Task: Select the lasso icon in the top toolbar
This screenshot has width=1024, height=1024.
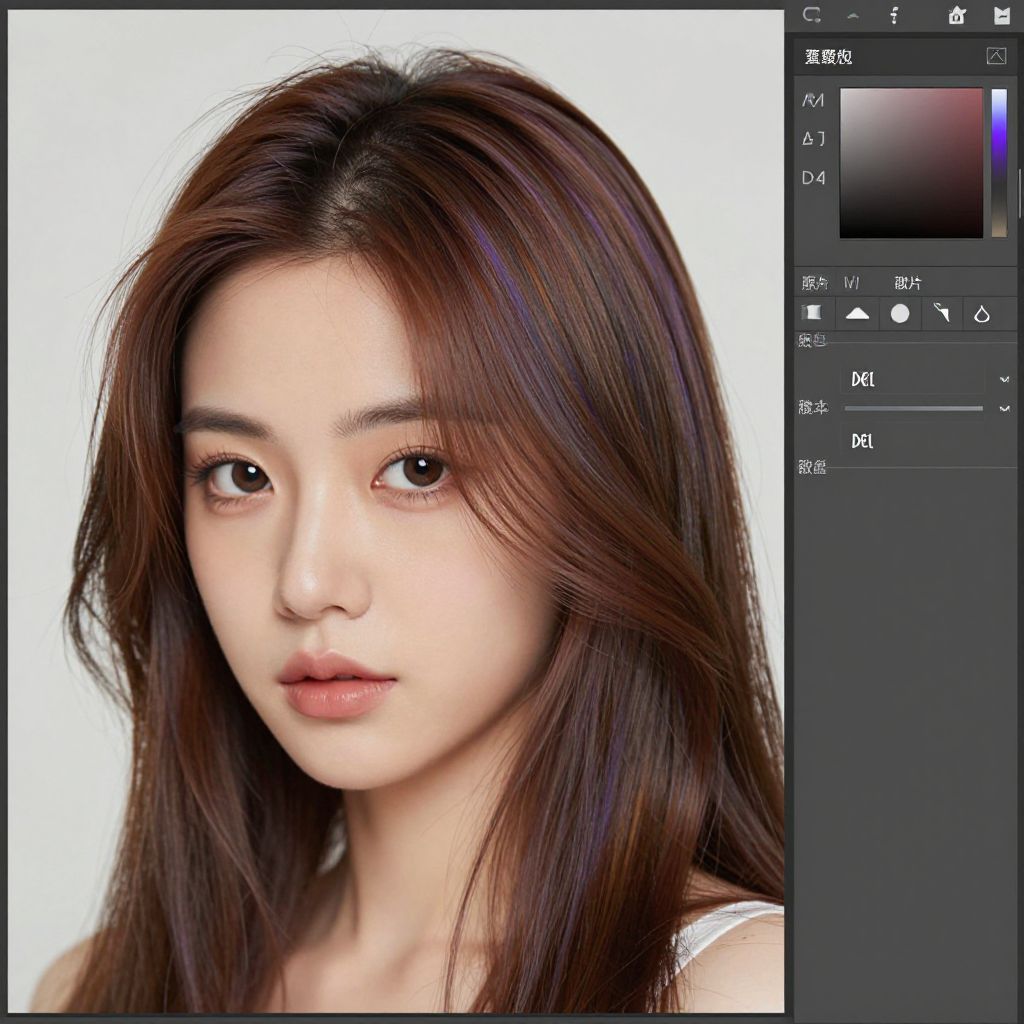Action: click(812, 15)
